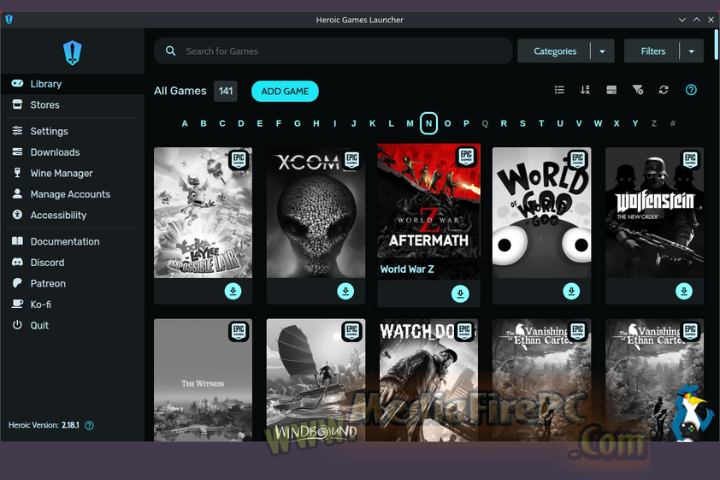720x480 pixels.
Task: Click Epic badge on World of Goo cover
Action: 578,160
